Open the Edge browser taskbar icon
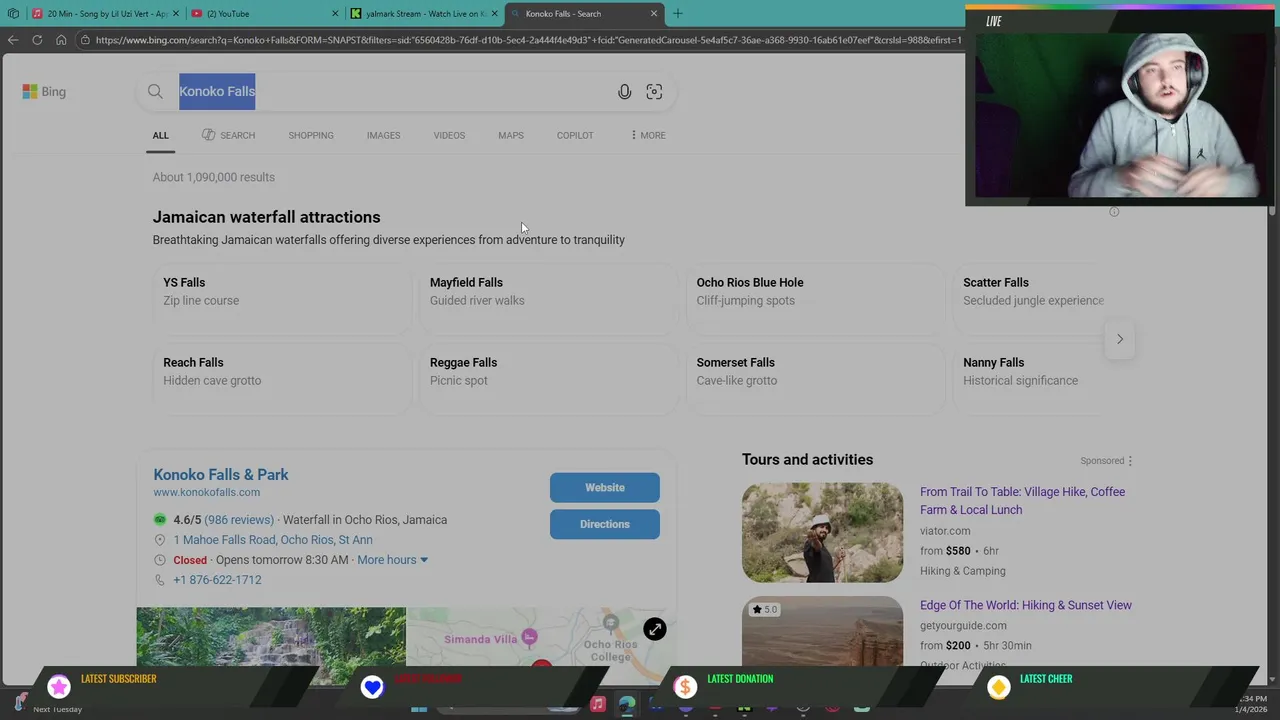The width and height of the screenshot is (1280, 720). pyautogui.click(x=627, y=704)
